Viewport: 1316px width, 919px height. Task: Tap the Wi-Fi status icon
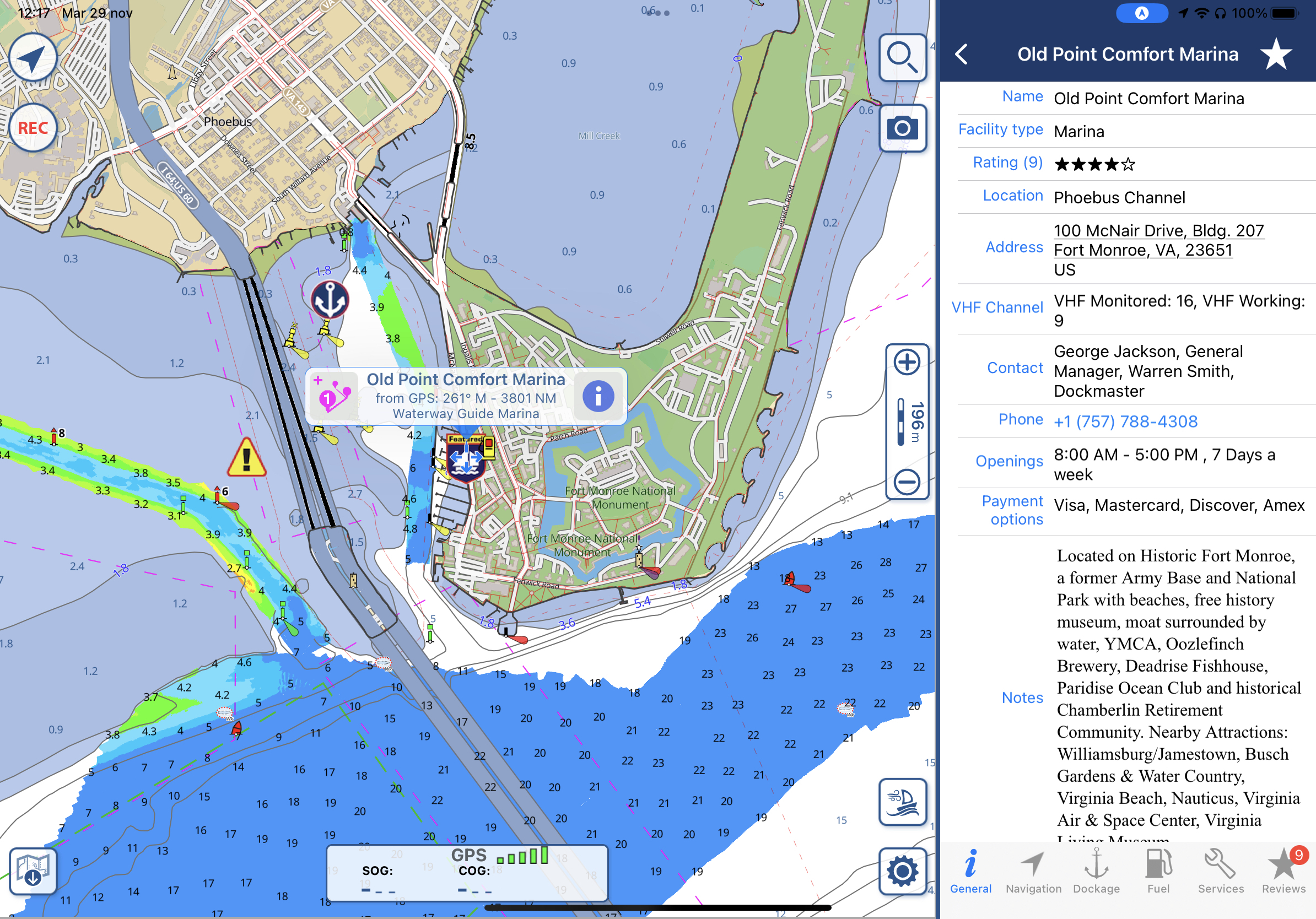tap(1201, 13)
